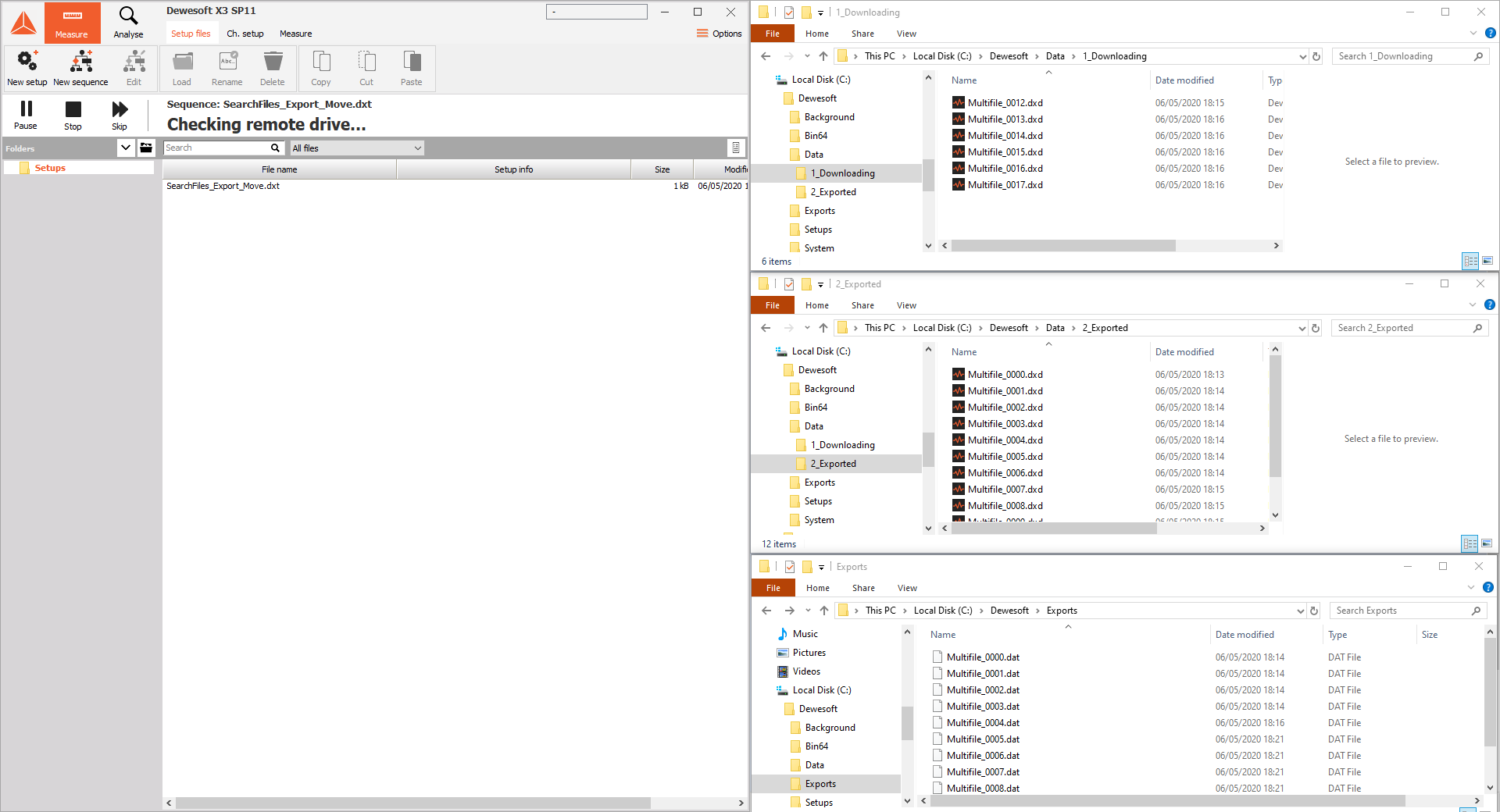Screen dimensions: 1500x812
Task: Switch to details view in 2_Exported window
Action: click(x=1470, y=543)
